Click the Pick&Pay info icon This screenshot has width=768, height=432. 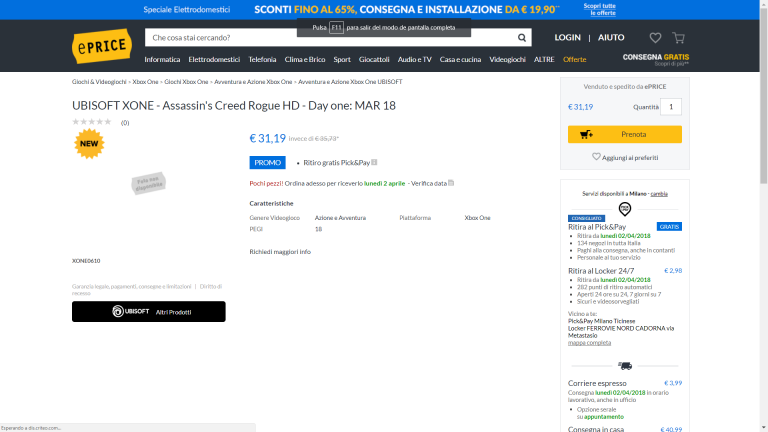374,162
